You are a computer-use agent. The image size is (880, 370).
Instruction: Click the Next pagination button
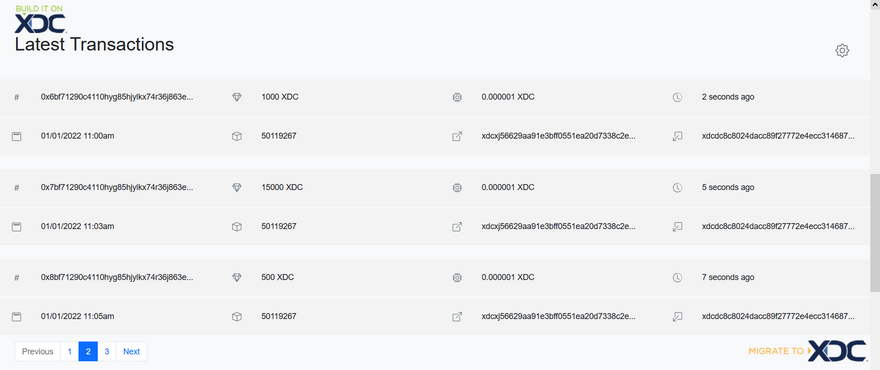[131, 351]
